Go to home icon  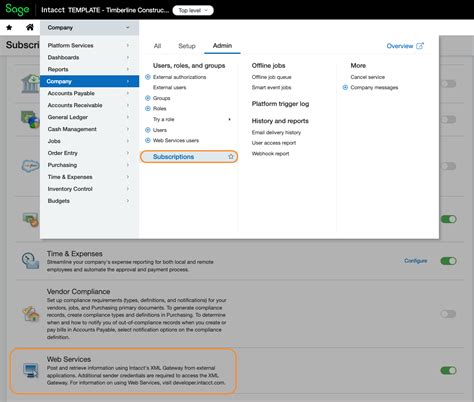30,27
